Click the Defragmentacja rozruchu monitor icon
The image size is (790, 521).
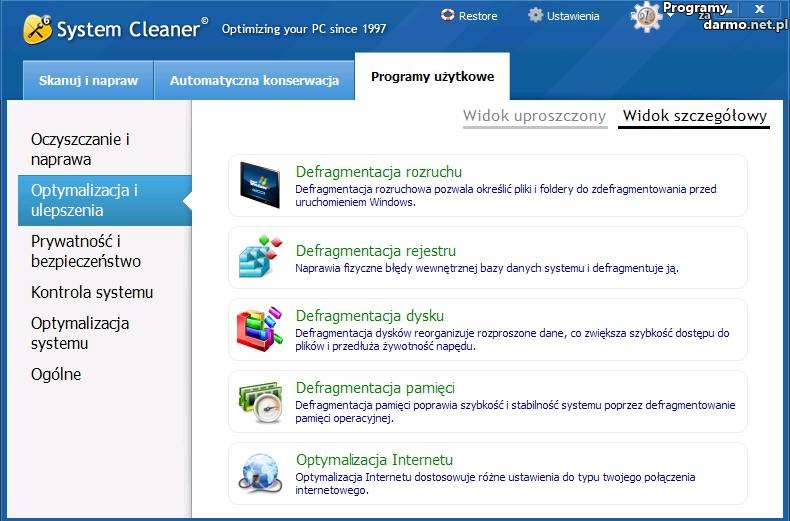(x=261, y=185)
